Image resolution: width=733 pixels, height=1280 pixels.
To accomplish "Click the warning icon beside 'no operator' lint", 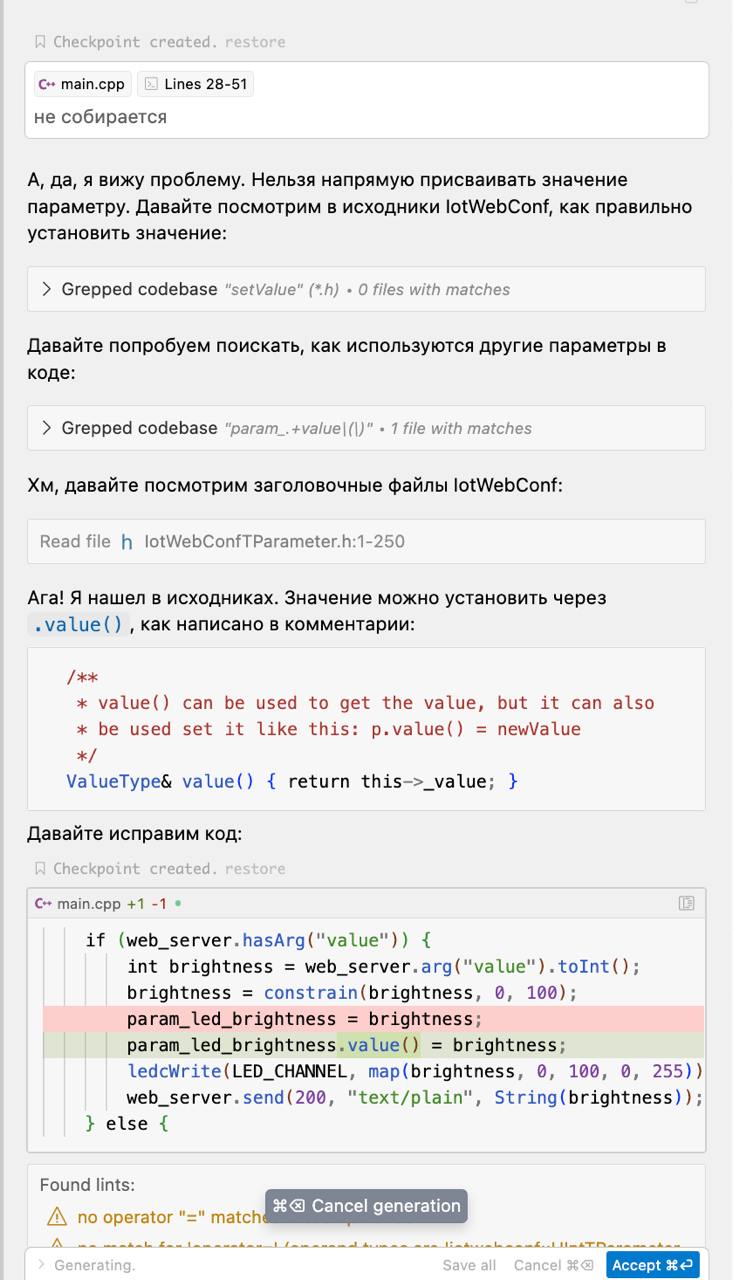I will [57, 1218].
